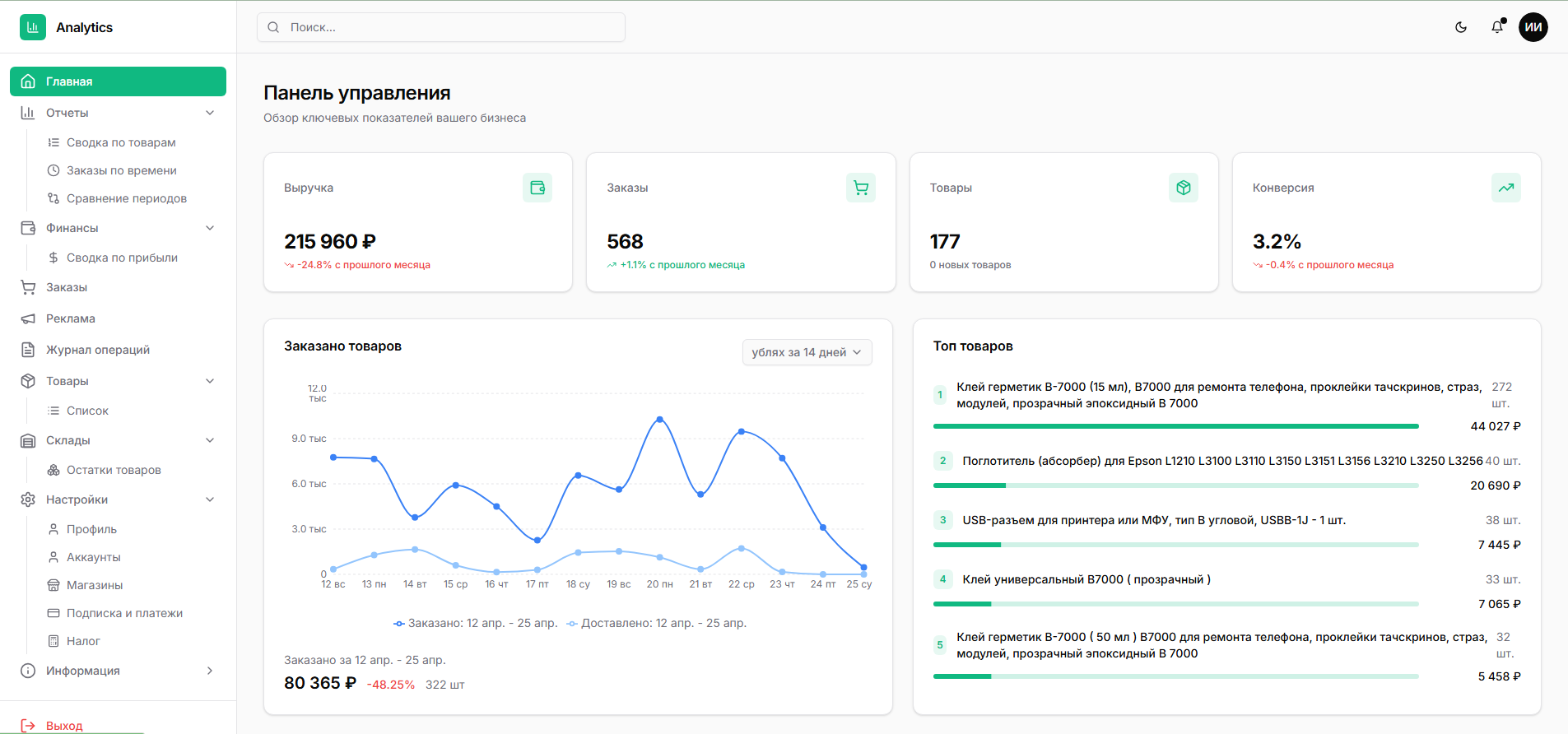Open the notifications bell
The height and width of the screenshot is (734, 1568).
tap(1497, 27)
